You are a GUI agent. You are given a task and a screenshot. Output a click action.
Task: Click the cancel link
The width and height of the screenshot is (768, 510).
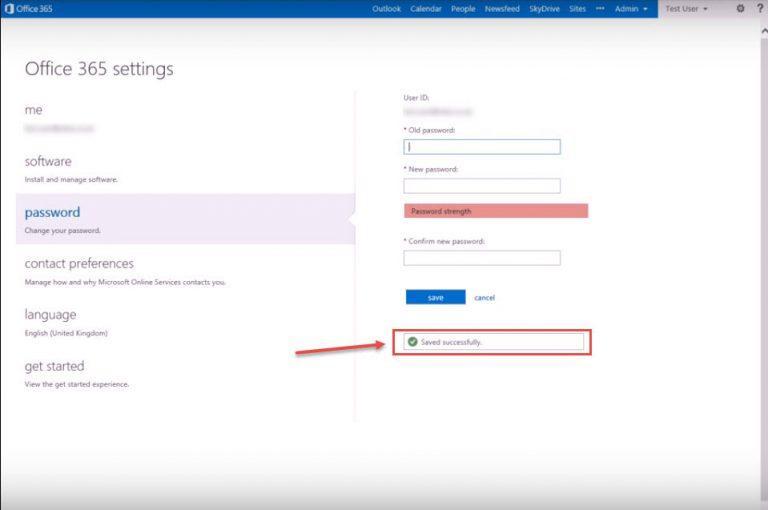pyautogui.click(x=484, y=297)
